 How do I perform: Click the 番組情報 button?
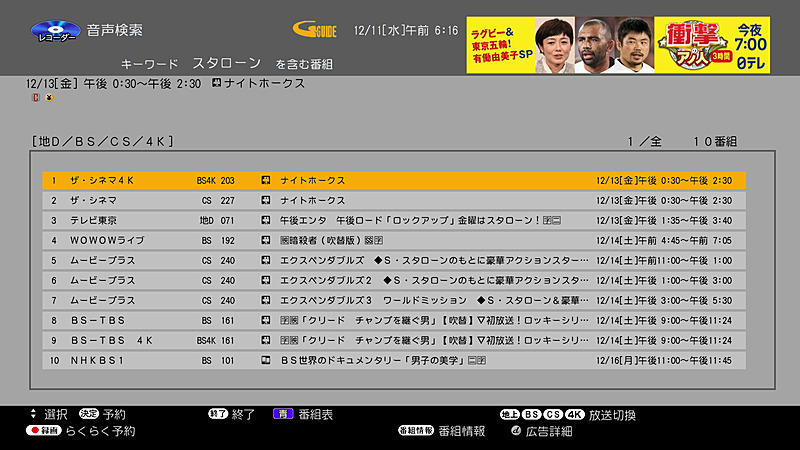click(x=416, y=431)
